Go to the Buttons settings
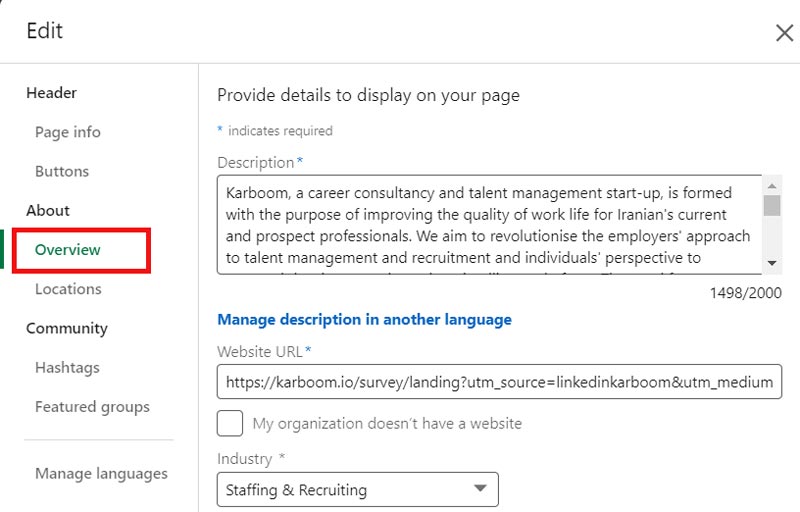 click(x=62, y=171)
